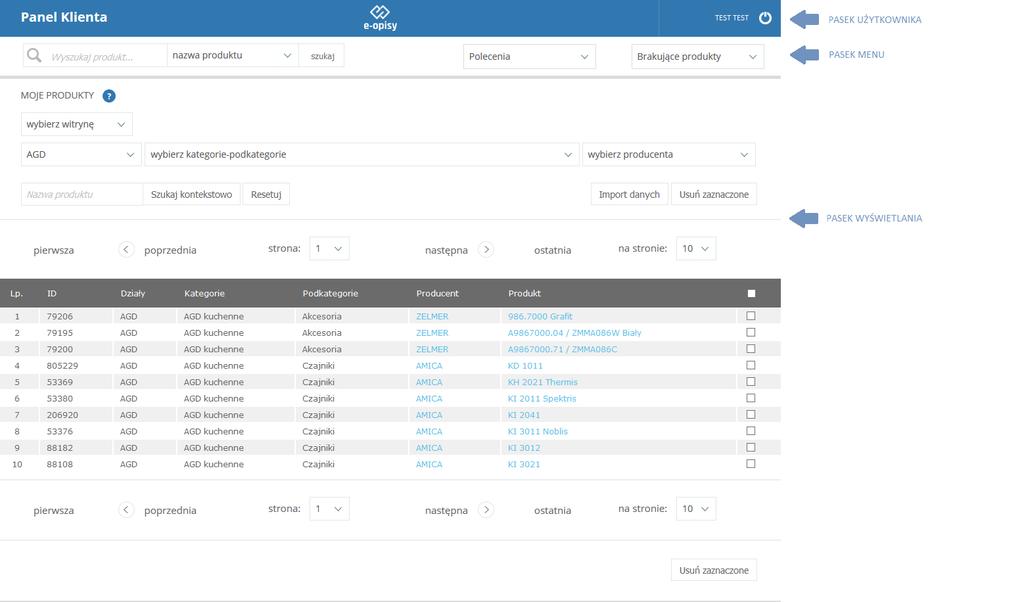Open product link KD 1011
The width and height of the screenshot is (1024, 602).
coord(525,366)
